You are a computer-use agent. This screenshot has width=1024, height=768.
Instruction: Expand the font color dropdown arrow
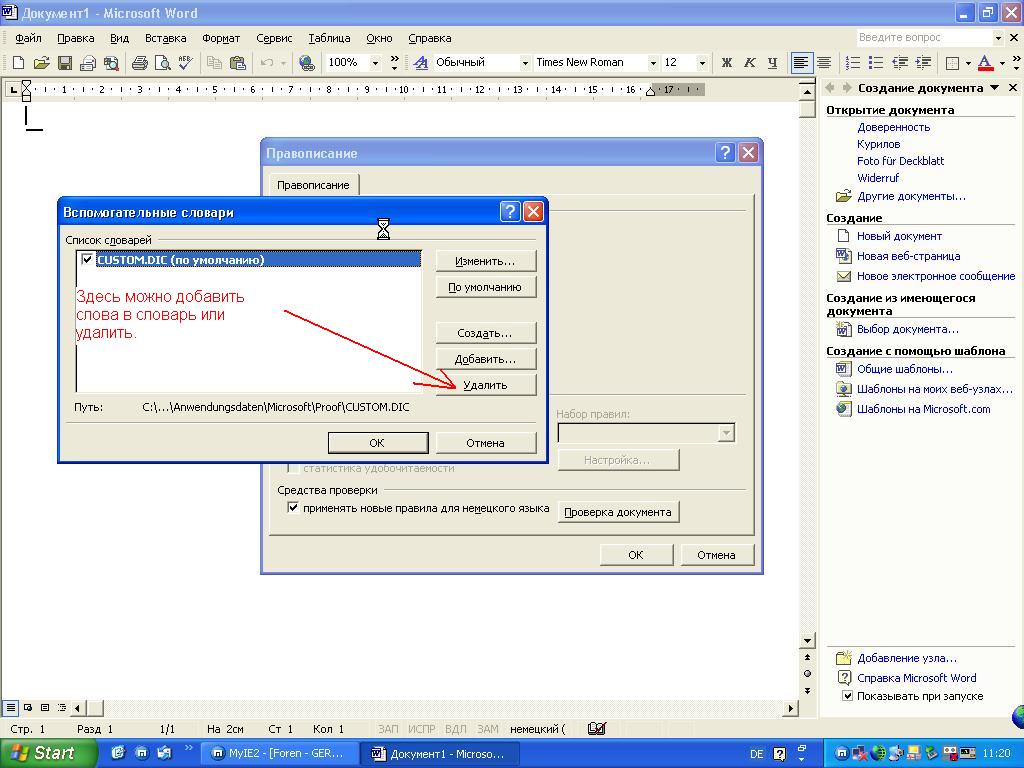(x=1002, y=63)
